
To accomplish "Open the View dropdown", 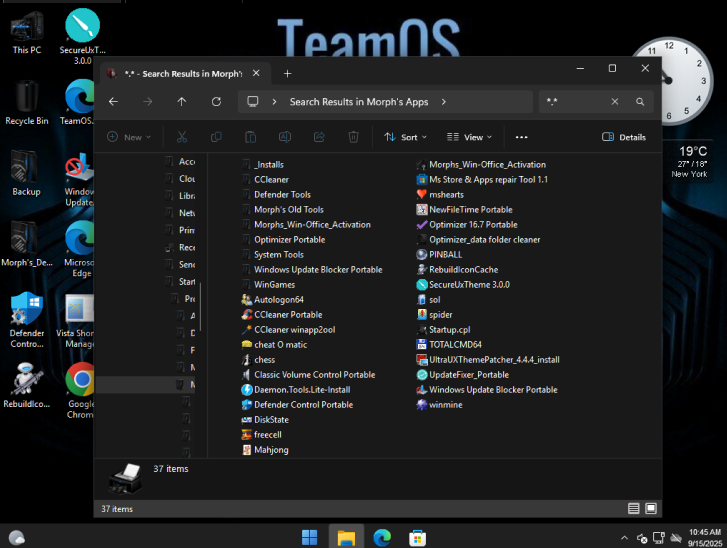I will (x=469, y=137).
